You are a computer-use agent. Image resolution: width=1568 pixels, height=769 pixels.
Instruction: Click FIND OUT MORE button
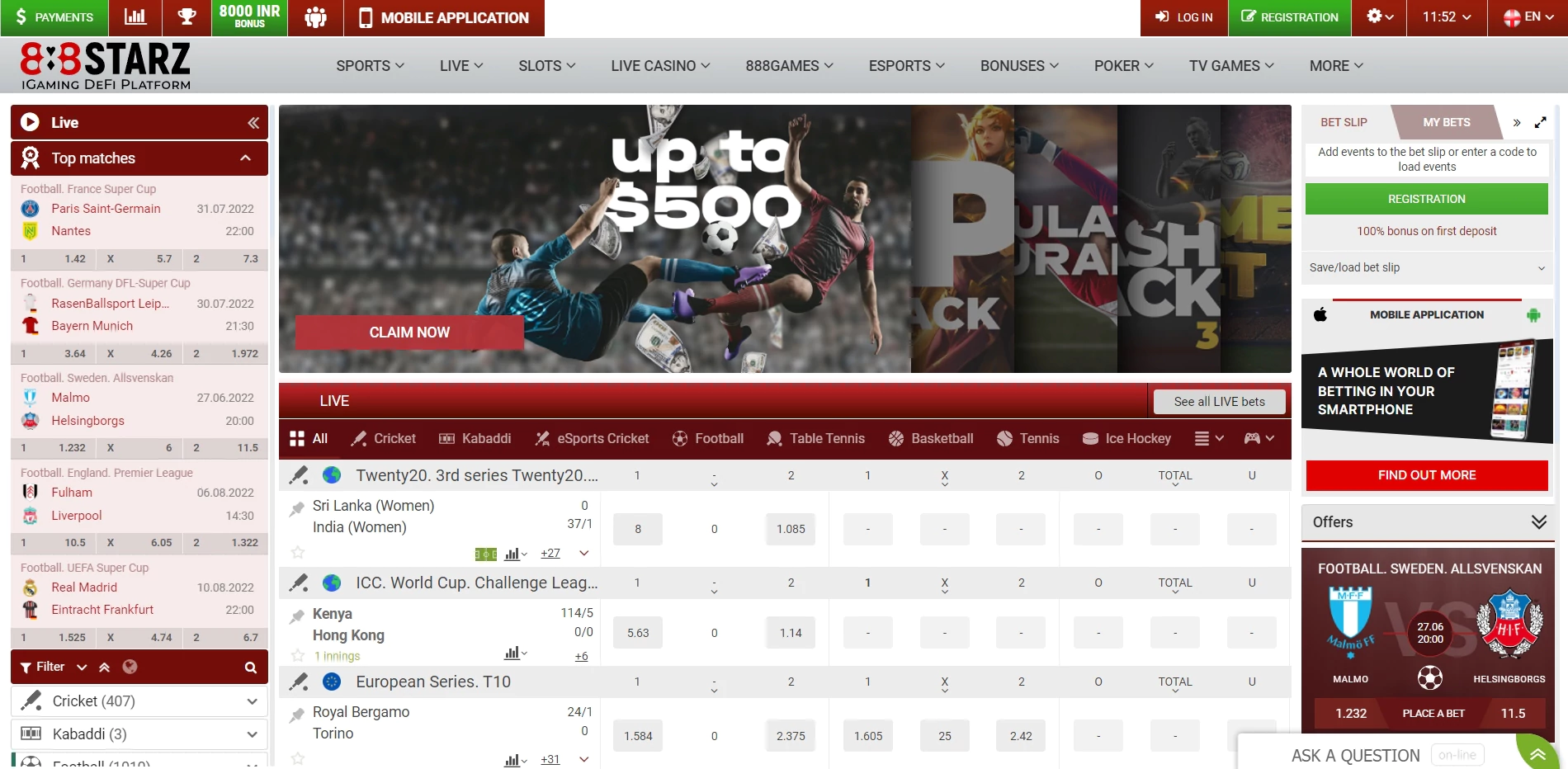(x=1426, y=475)
